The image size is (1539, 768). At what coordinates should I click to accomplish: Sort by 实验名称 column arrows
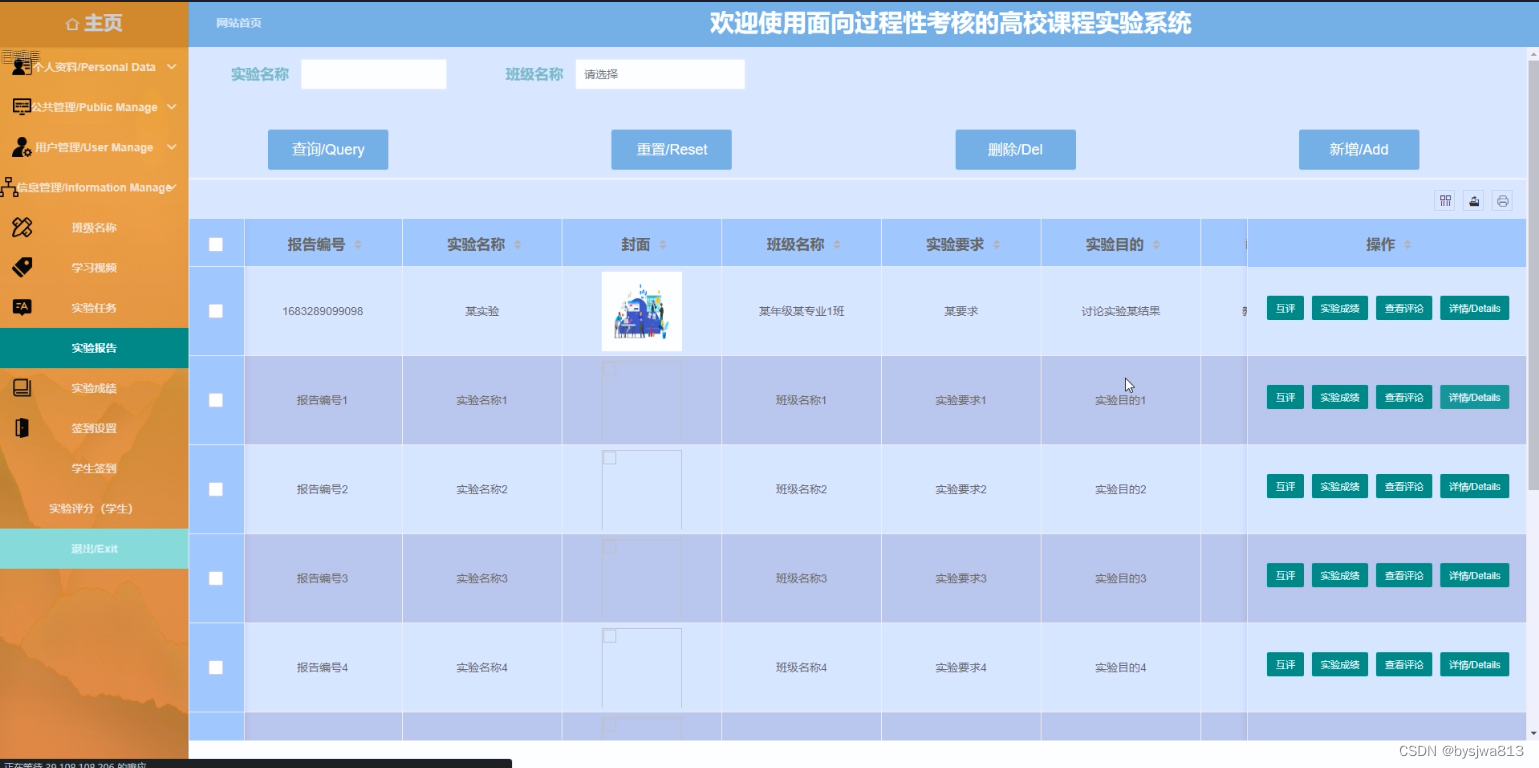pos(517,245)
